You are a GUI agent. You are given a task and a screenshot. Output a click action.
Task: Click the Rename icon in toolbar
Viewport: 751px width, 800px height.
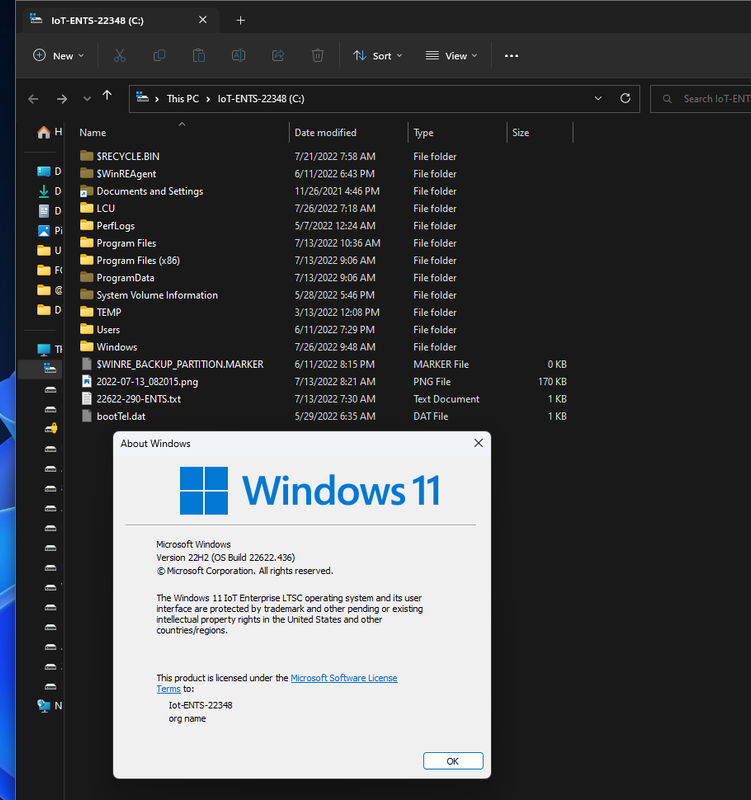tap(238, 56)
